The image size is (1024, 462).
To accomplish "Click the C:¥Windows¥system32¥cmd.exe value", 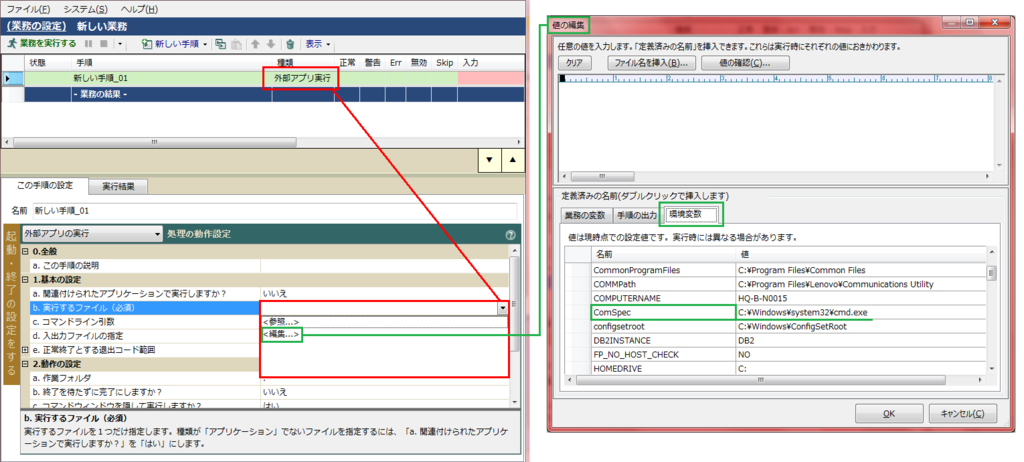I will pyautogui.click(x=804, y=312).
